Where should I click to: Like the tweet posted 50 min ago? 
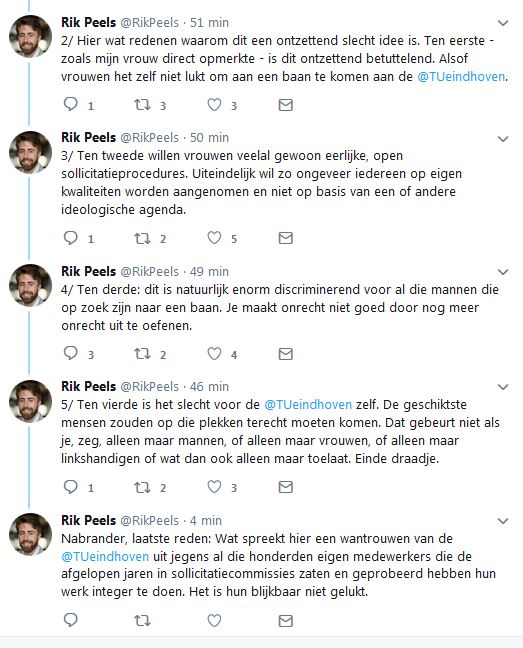(214, 238)
